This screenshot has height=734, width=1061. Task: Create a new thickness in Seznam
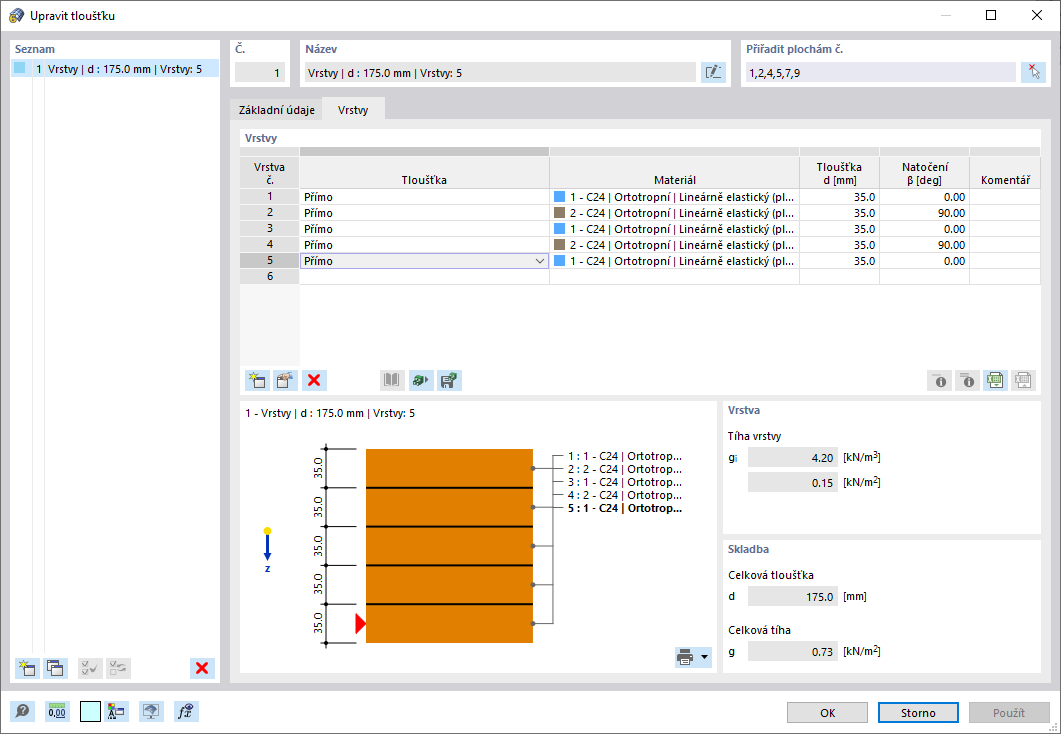27,668
